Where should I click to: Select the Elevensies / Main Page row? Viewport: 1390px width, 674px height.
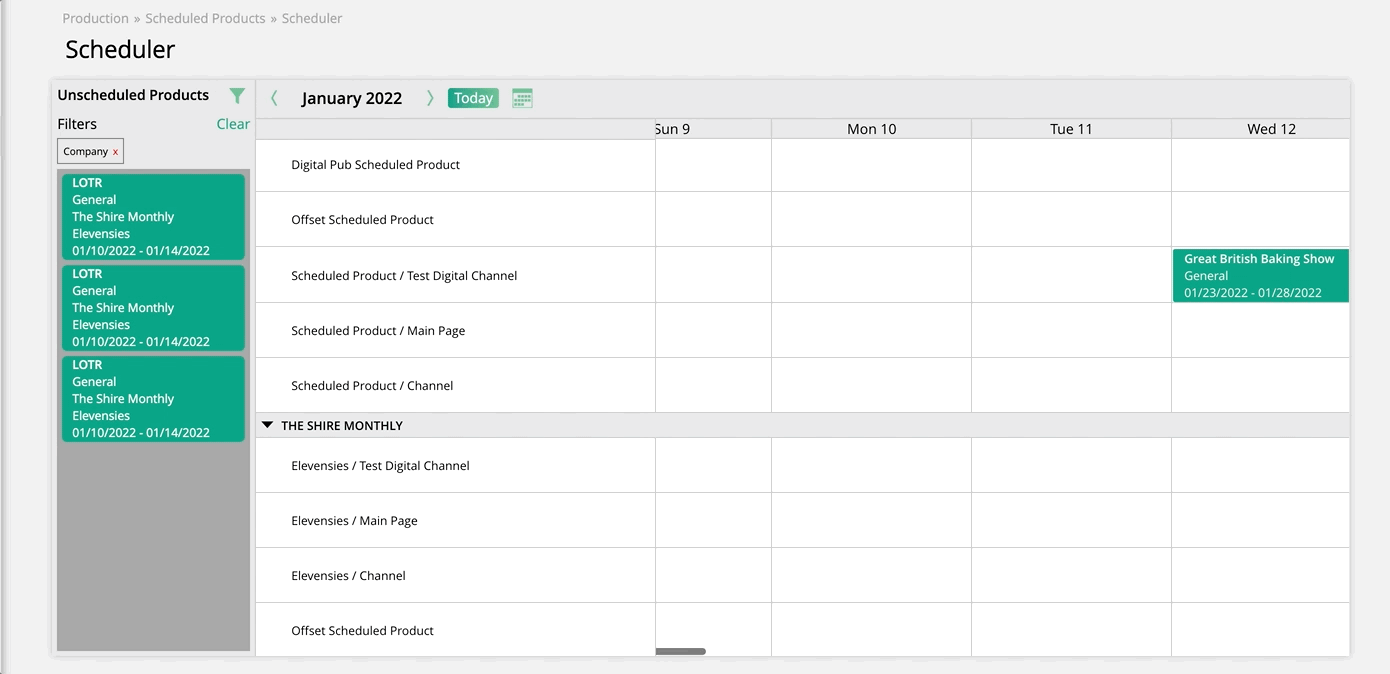tap(354, 520)
